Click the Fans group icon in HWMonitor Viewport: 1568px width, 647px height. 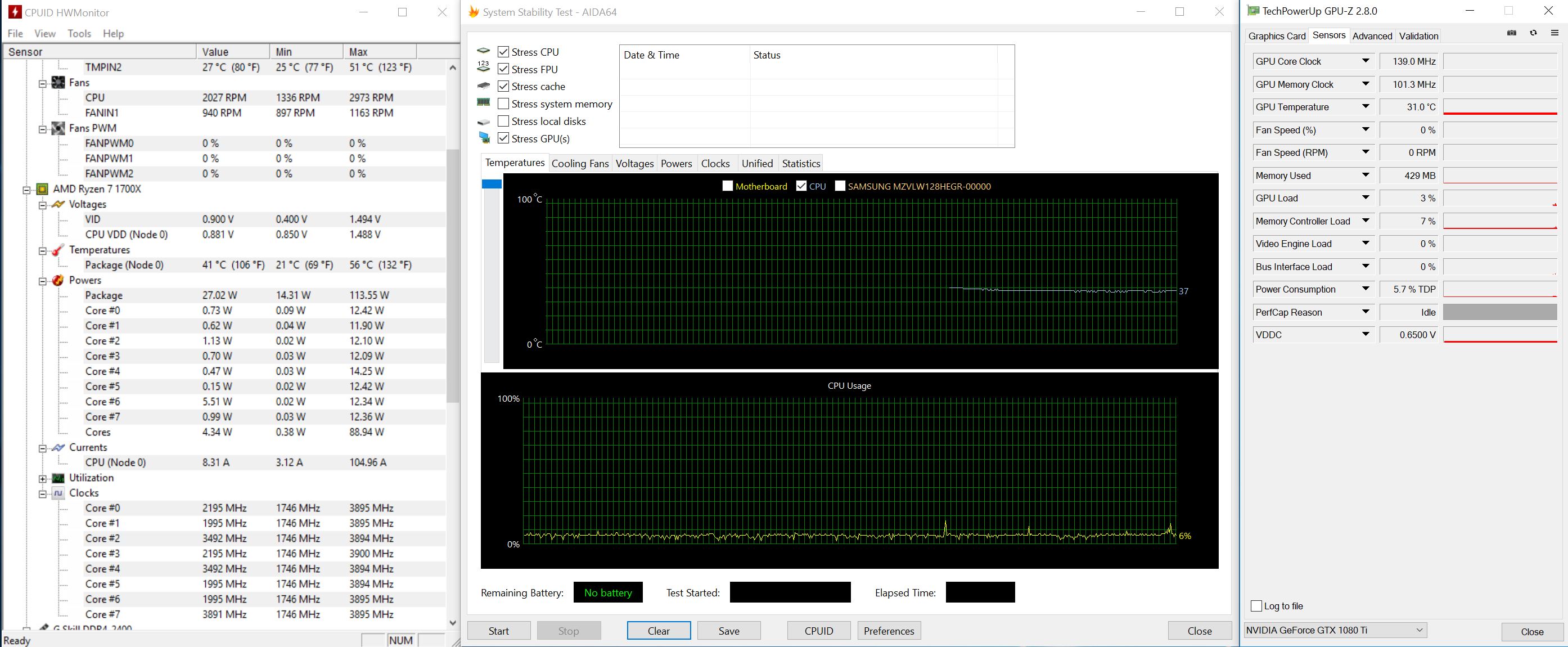pos(58,83)
